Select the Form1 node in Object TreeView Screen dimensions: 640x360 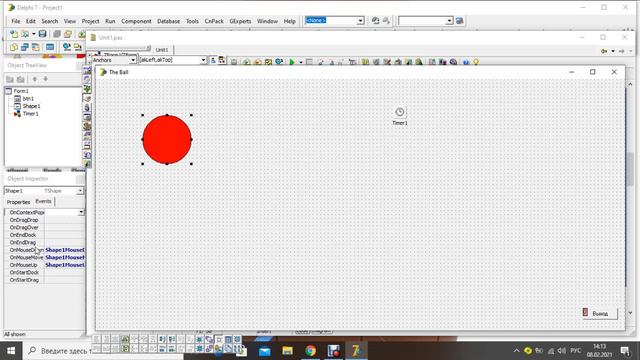tap(20, 91)
